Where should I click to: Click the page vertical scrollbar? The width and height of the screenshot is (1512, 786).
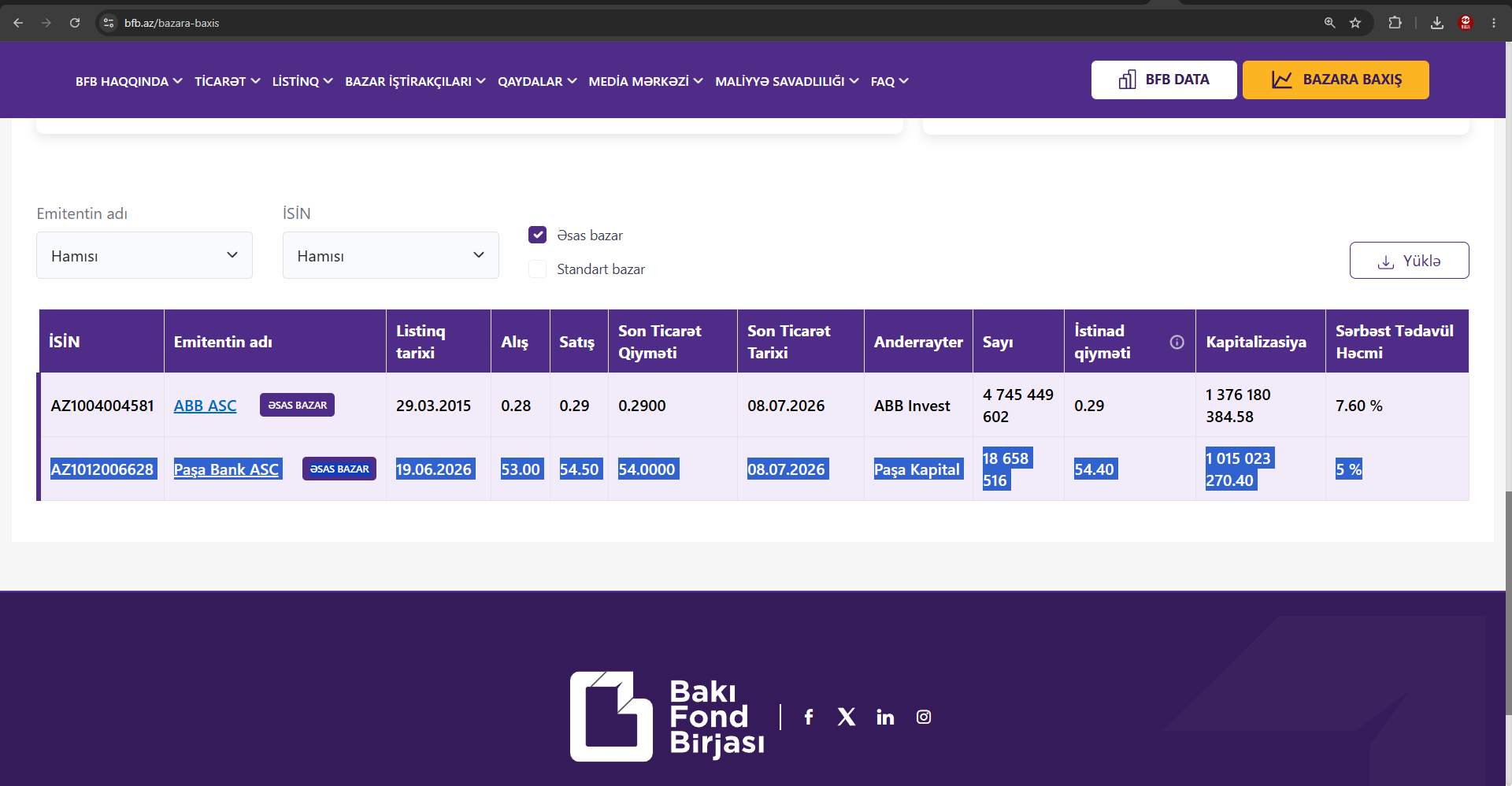point(1507,603)
